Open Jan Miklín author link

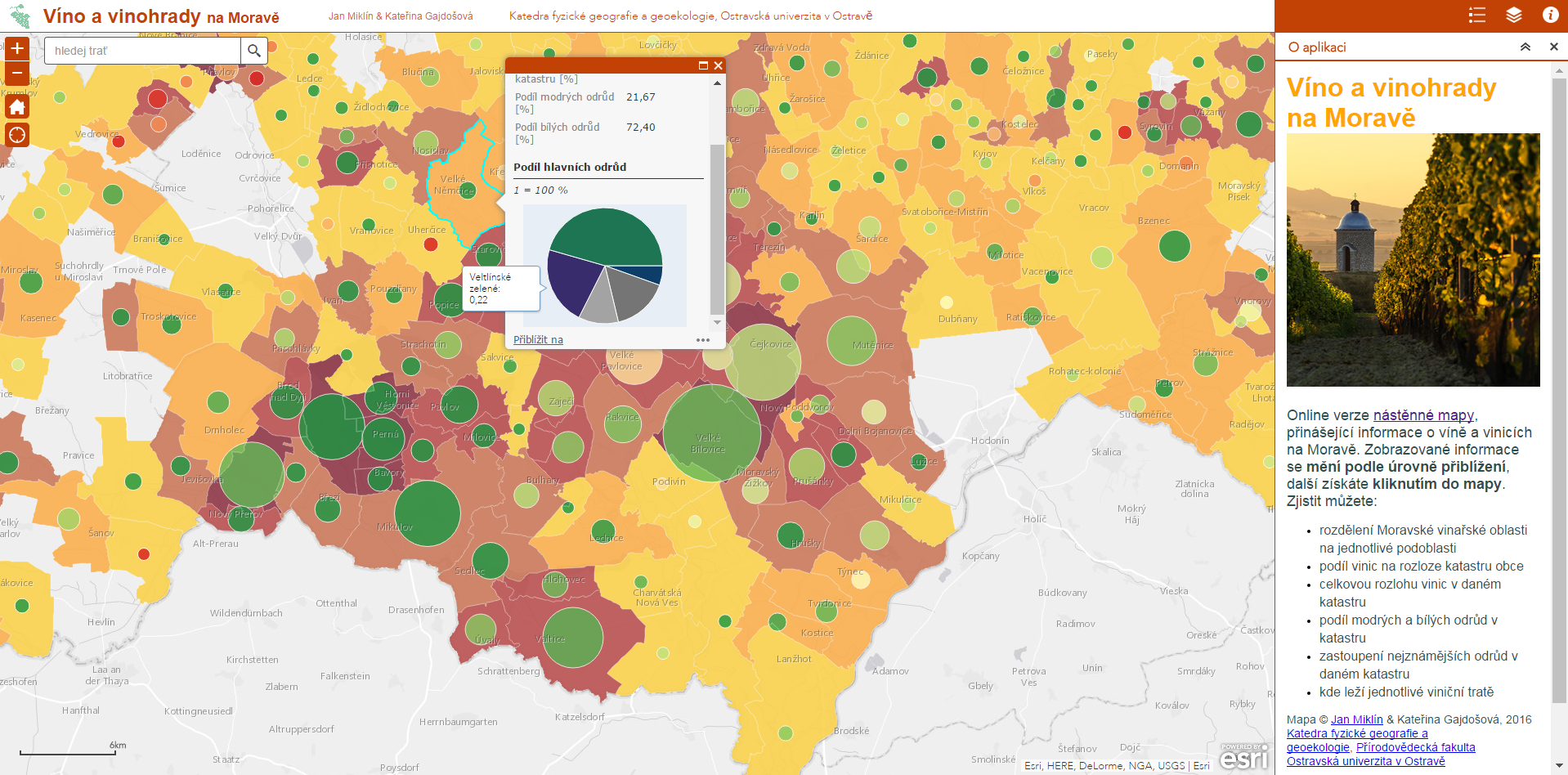[x=1356, y=719]
